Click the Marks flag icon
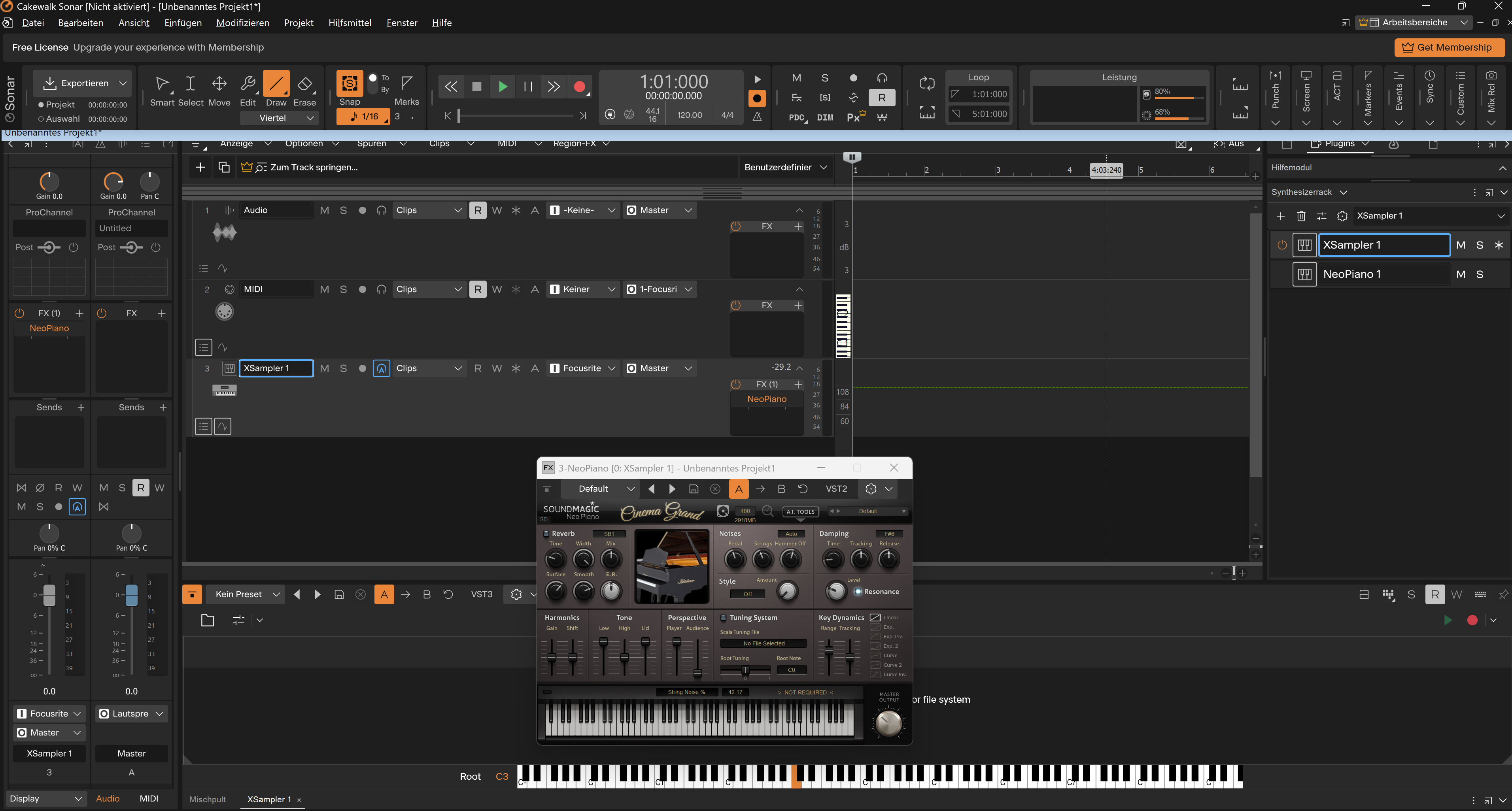 pyautogui.click(x=406, y=83)
